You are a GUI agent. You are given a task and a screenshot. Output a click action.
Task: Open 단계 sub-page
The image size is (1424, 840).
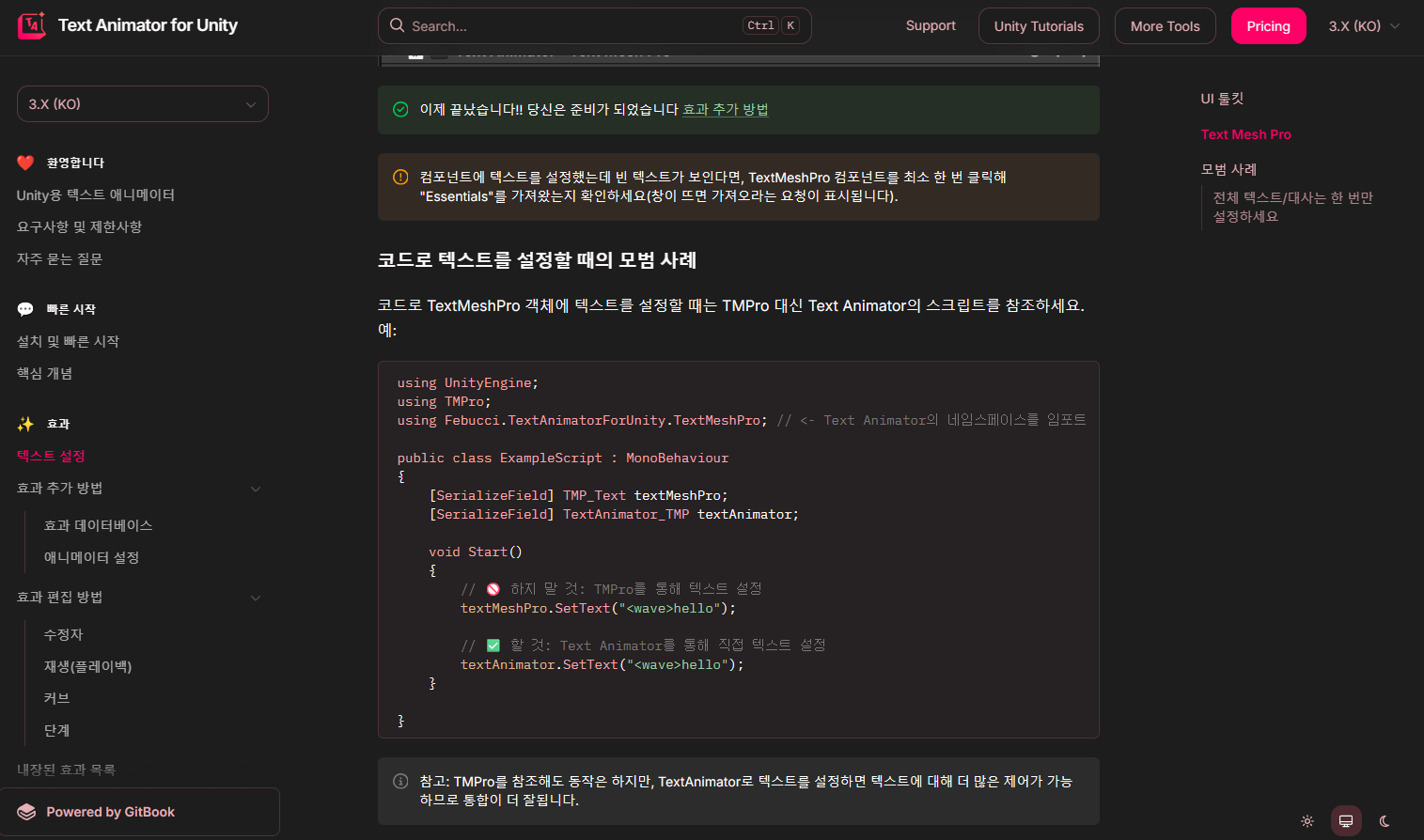57,730
